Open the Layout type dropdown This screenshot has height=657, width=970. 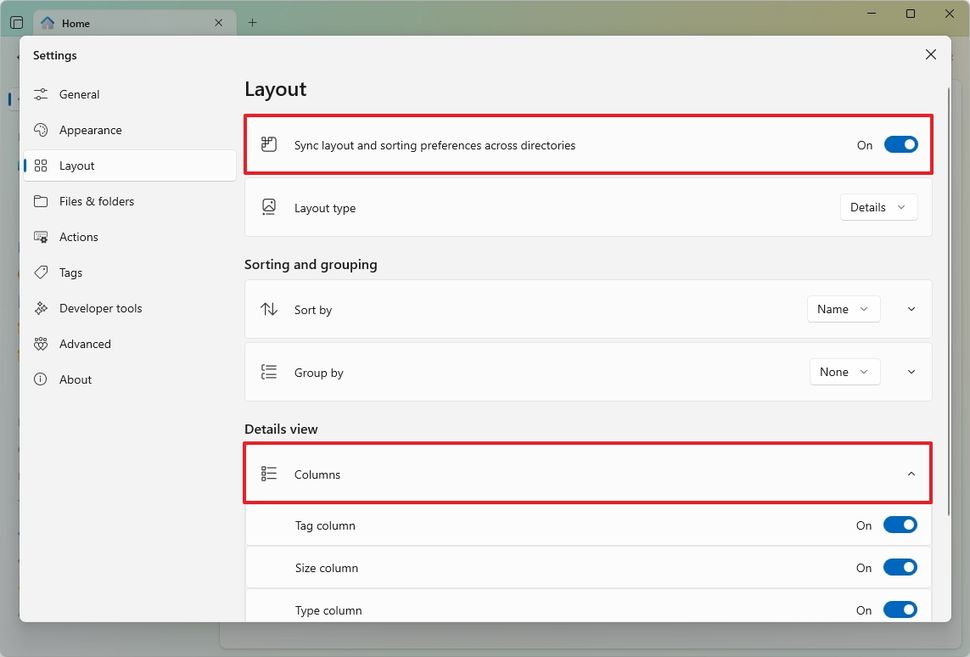pos(877,207)
